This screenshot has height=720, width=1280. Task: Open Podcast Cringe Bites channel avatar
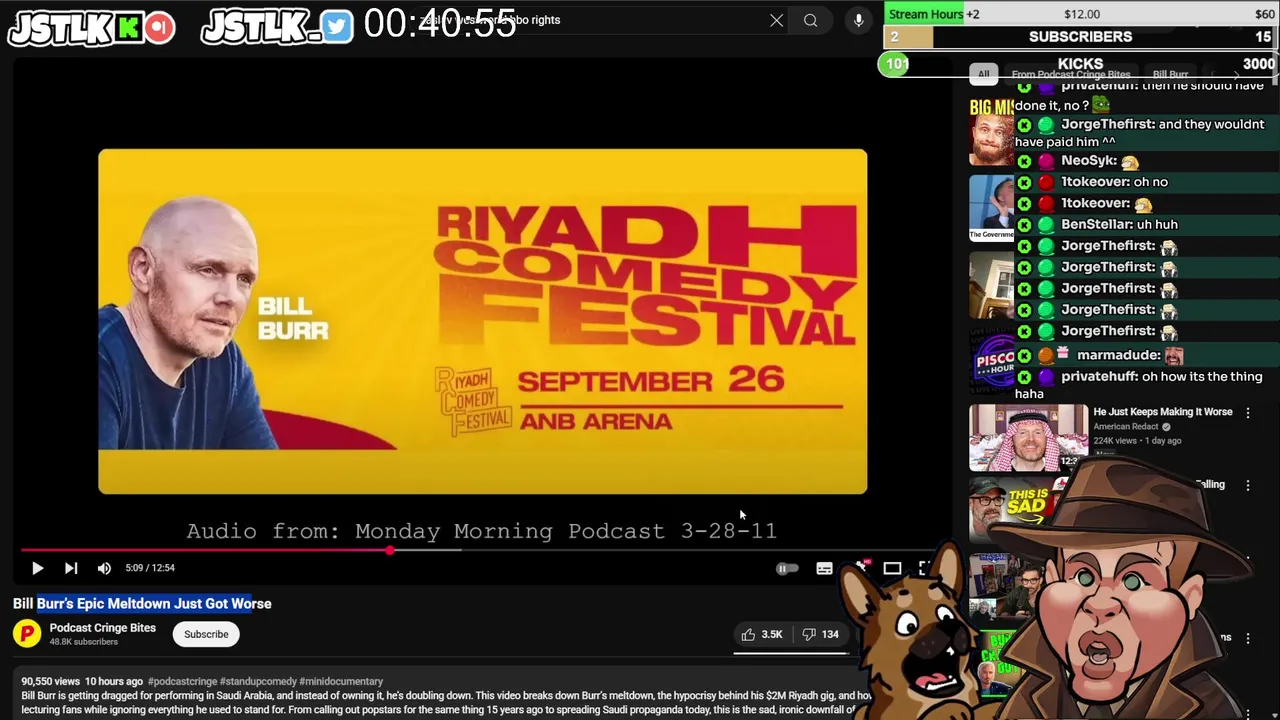(x=27, y=634)
